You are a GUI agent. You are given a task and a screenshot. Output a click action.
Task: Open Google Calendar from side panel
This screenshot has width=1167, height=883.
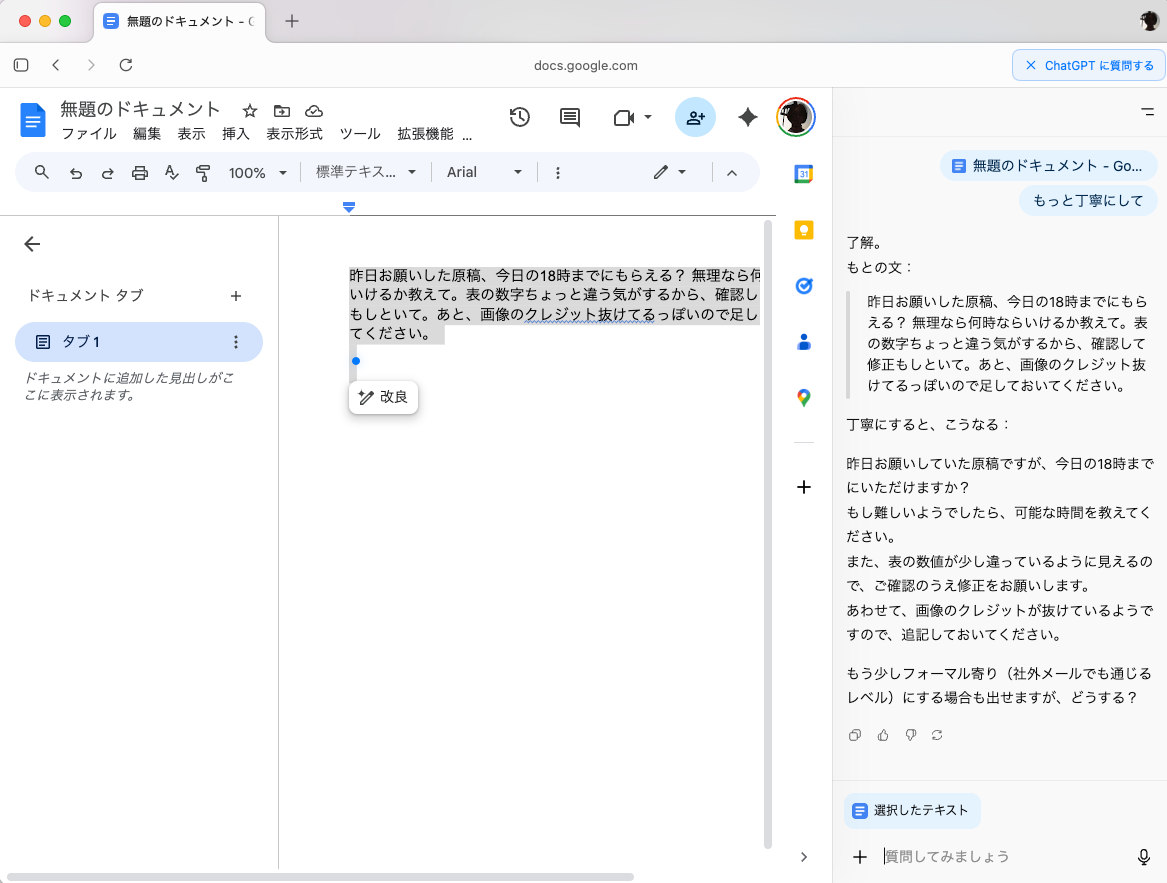[803, 174]
